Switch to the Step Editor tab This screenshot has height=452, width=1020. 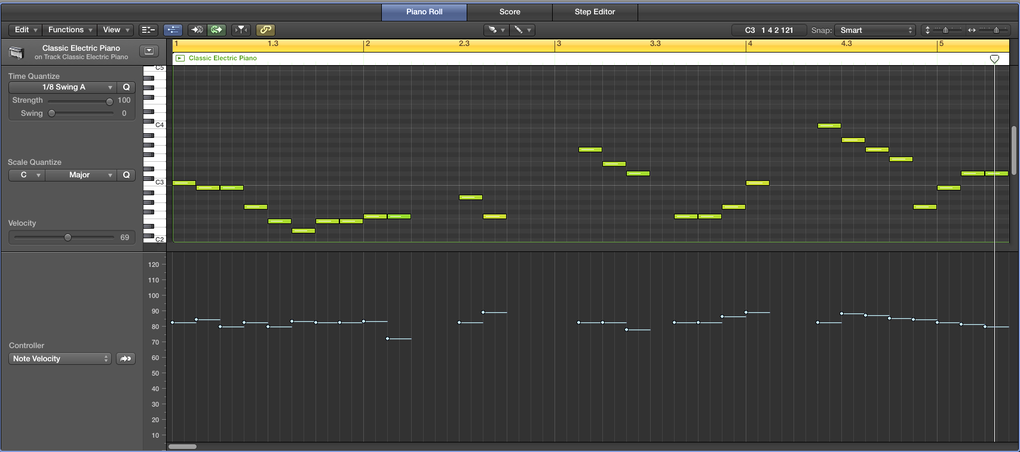coord(595,12)
